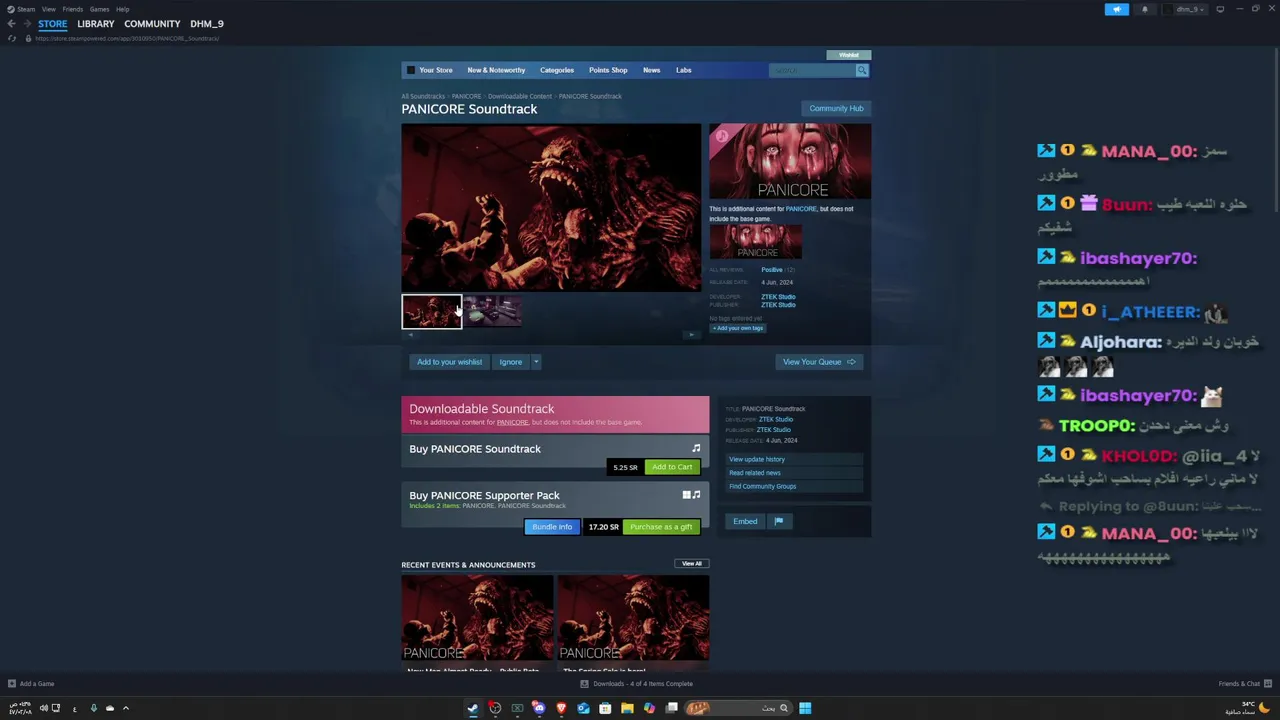This screenshot has height=720, width=1280.
Task: Click the soundtrack music note icon
Action: (x=696, y=448)
